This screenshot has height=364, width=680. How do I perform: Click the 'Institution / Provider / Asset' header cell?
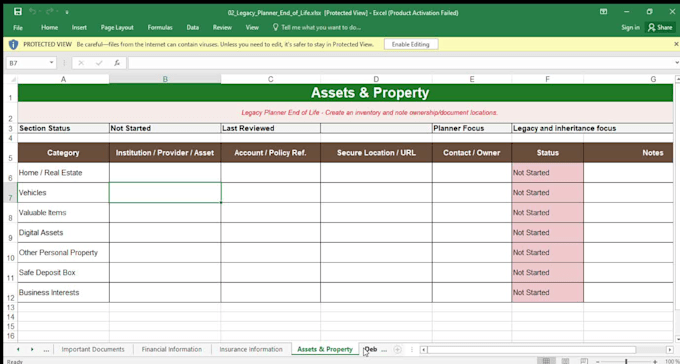(165, 153)
